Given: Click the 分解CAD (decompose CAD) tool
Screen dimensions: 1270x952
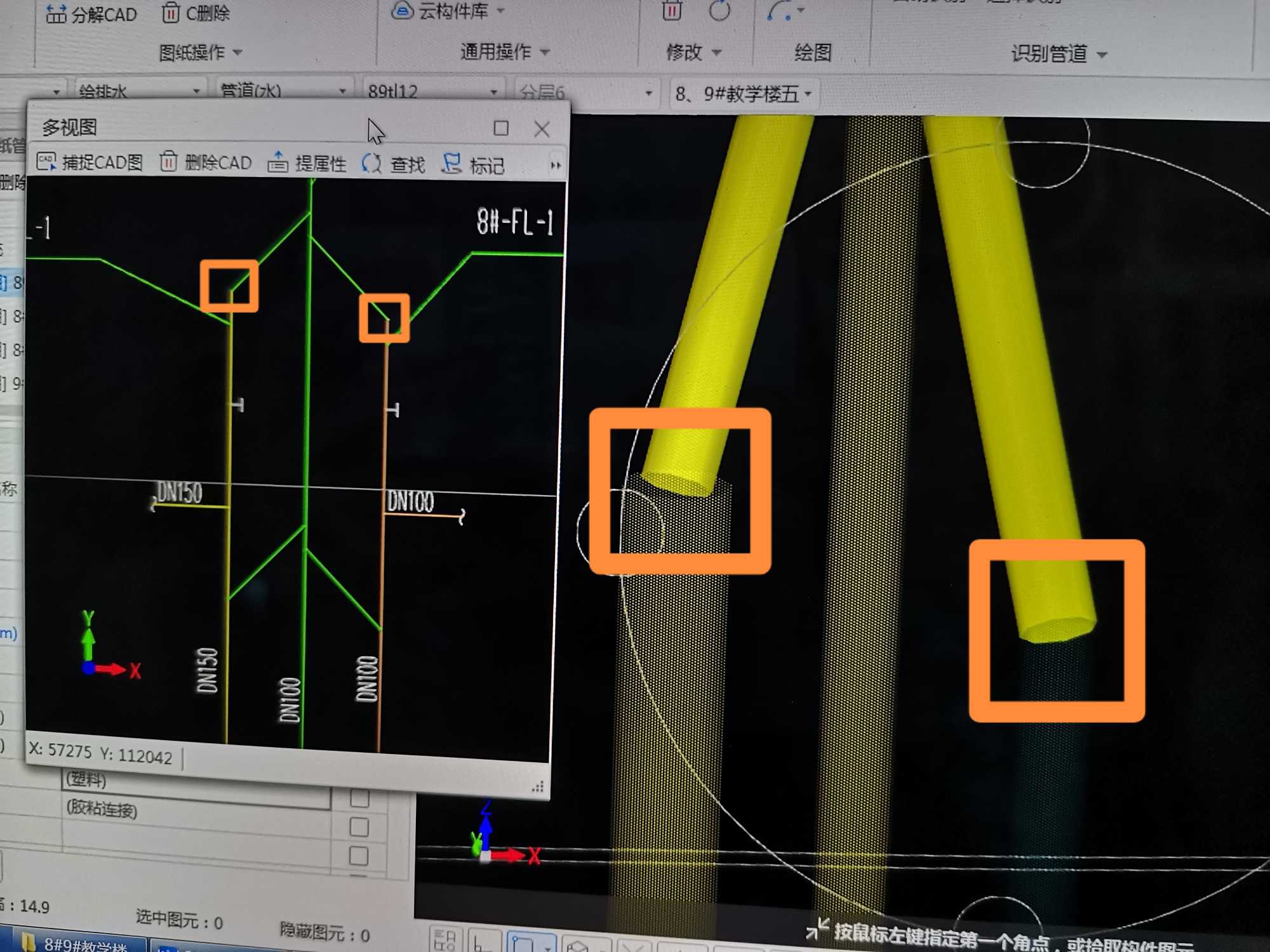Looking at the screenshot, I should (x=91, y=14).
